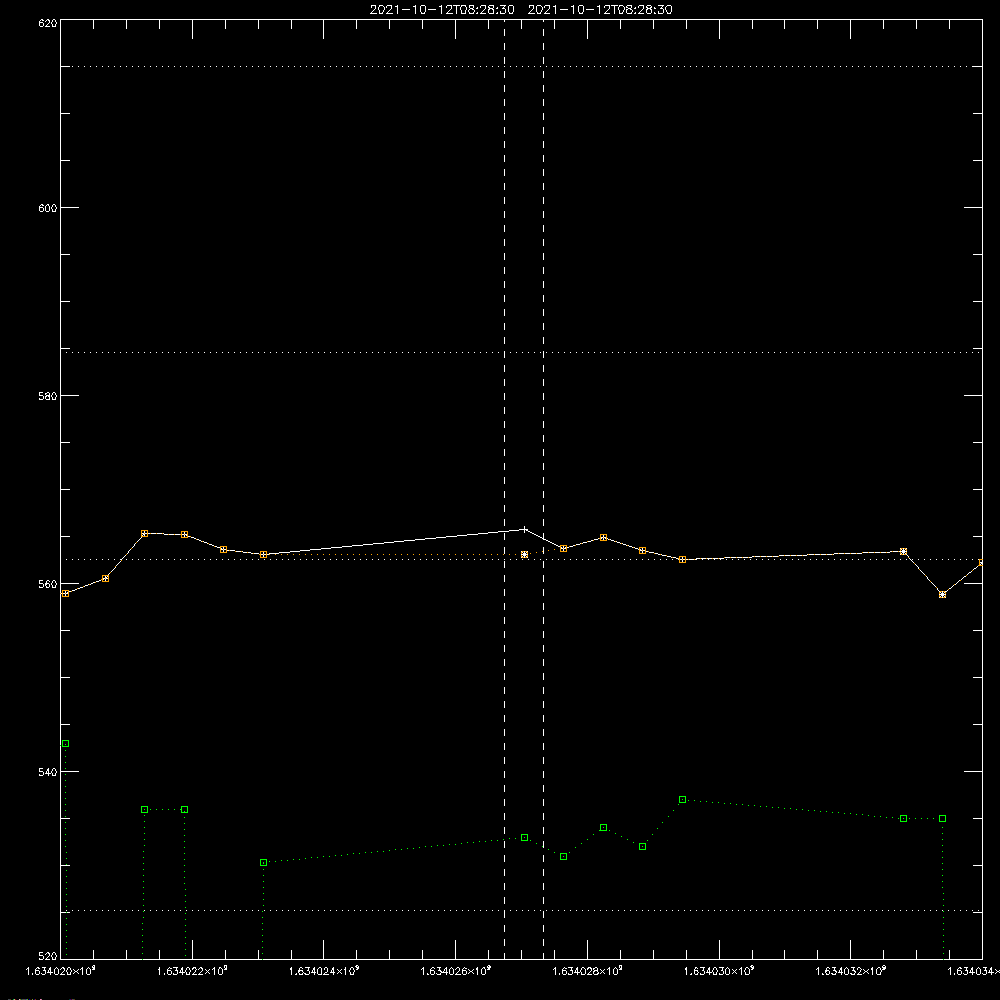The width and height of the screenshot is (1000, 1000).
Task: Click the green square between the dashed lines
Action: 524,837
